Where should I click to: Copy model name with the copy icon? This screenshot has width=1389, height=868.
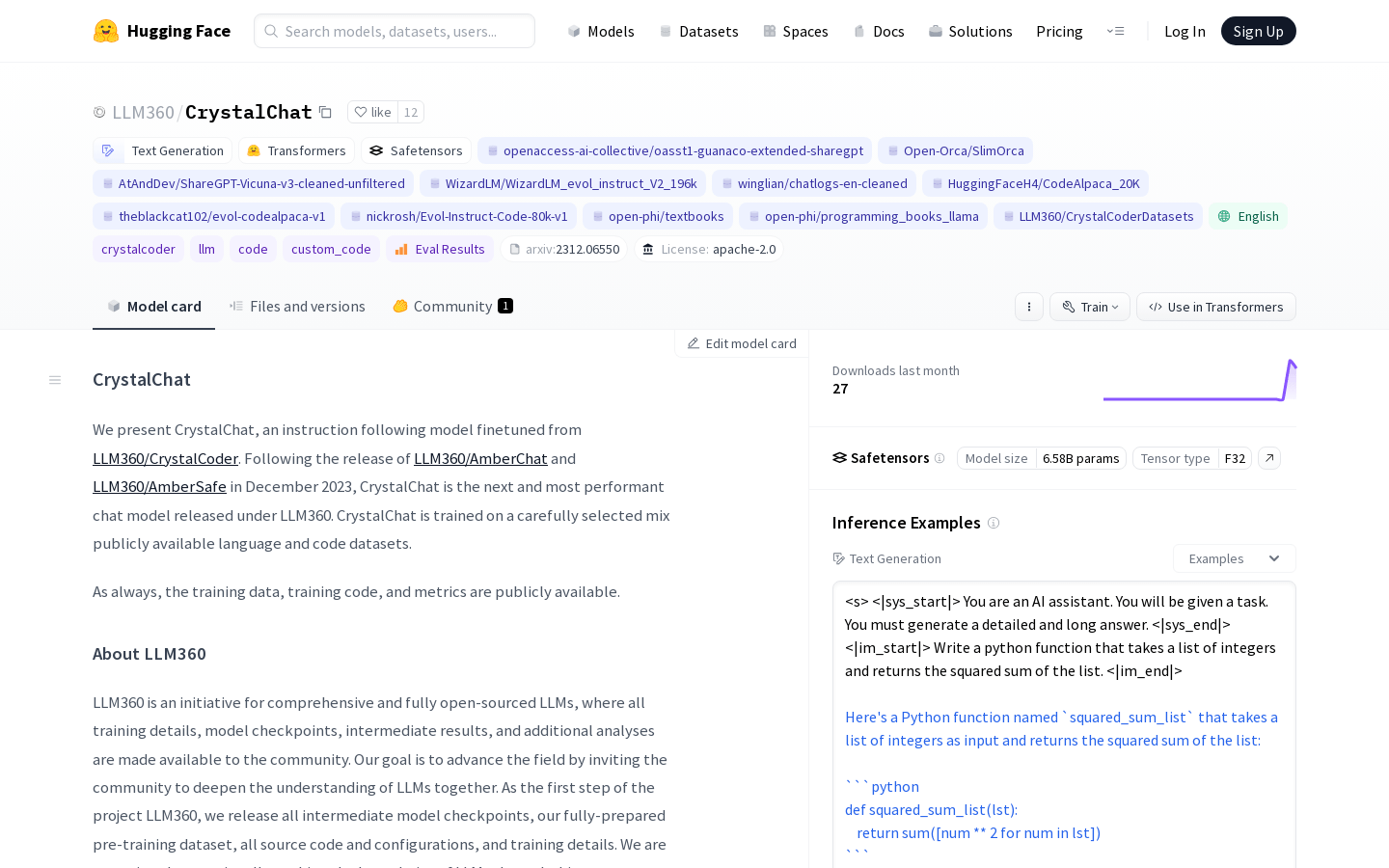tap(325, 113)
